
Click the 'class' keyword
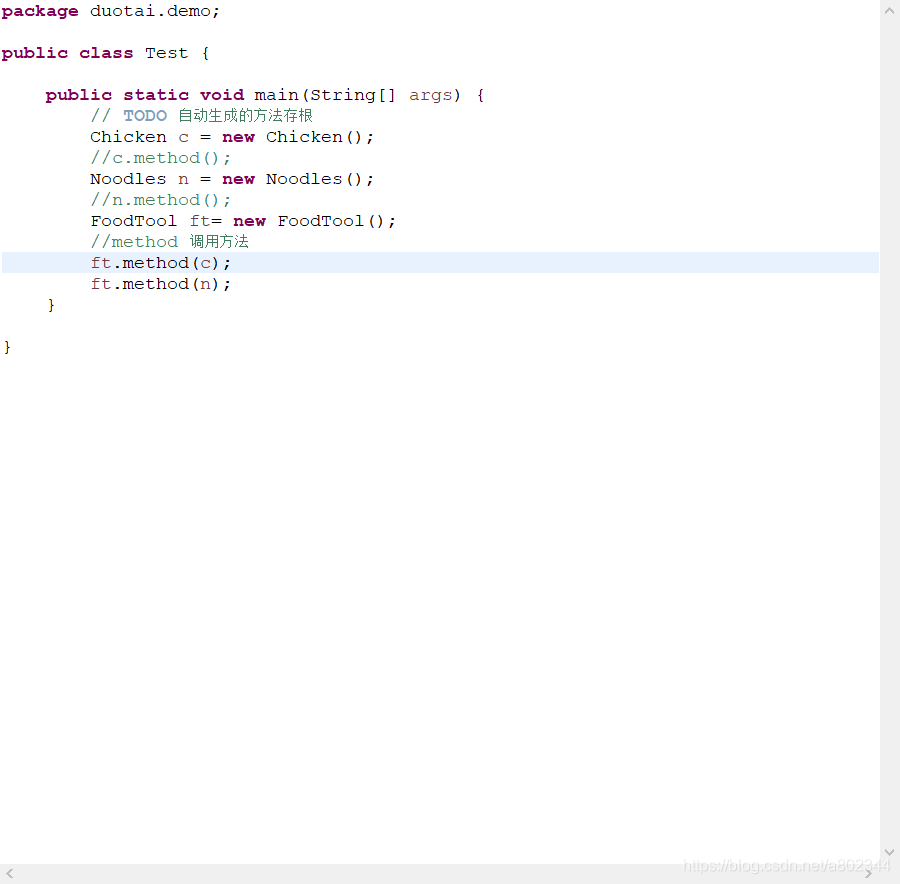point(106,53)
